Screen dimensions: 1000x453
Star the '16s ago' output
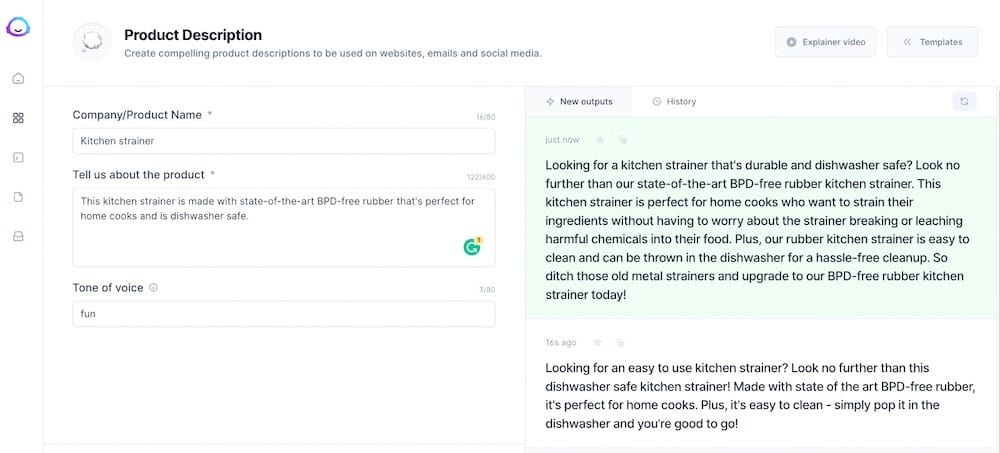pyautogui.click(x=599, y=342)
